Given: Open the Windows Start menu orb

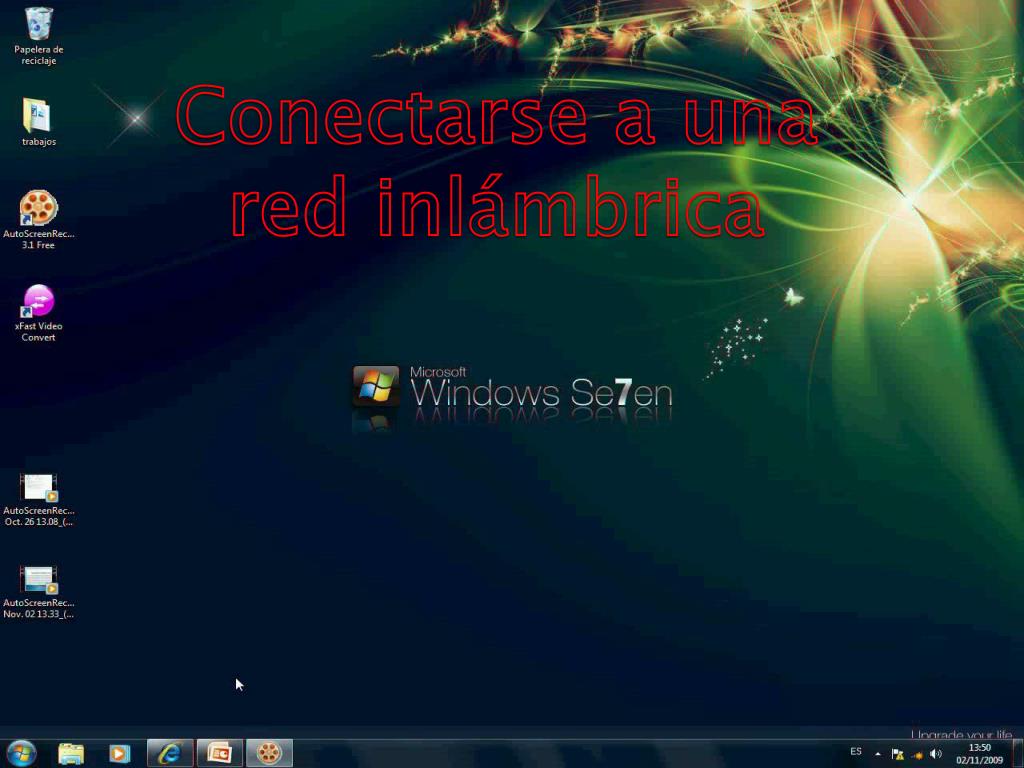Looking at the screenshot, I should [x=22, y=754].
